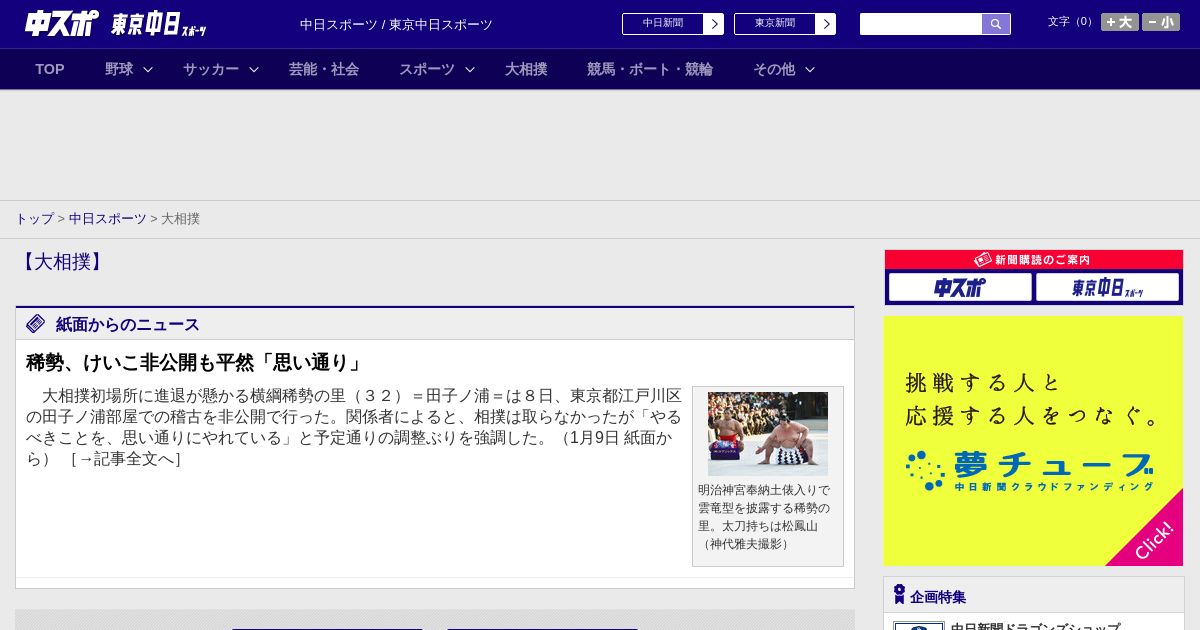Click the arrow next to 東京新聞
The width and height of the screenshot is (1200, 630).
(x=826, y=24)
